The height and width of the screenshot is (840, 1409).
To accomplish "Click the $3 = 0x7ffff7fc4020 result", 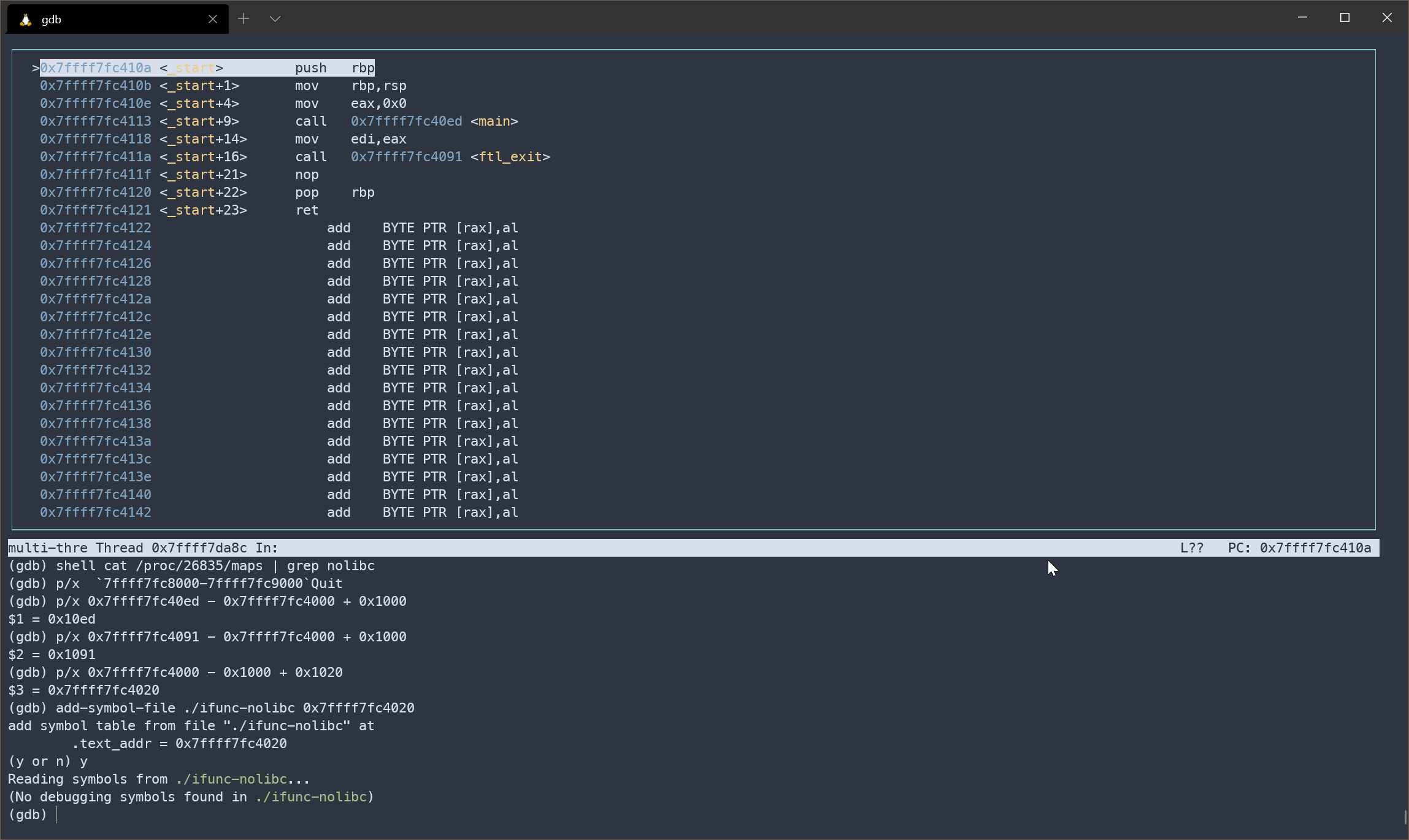I will coord(83,690).
